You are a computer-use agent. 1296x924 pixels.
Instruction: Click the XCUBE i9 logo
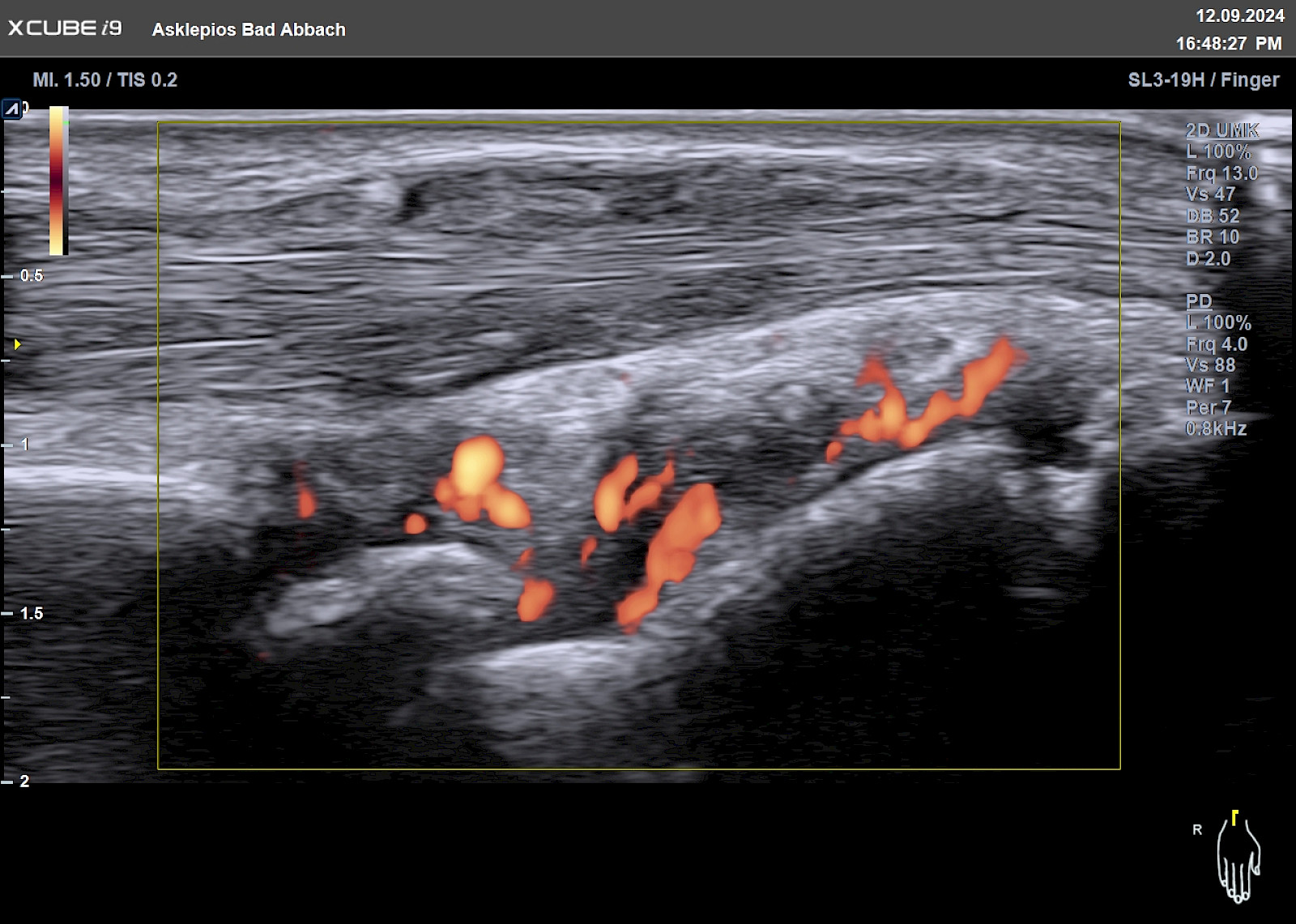click(x=65, y=28)
